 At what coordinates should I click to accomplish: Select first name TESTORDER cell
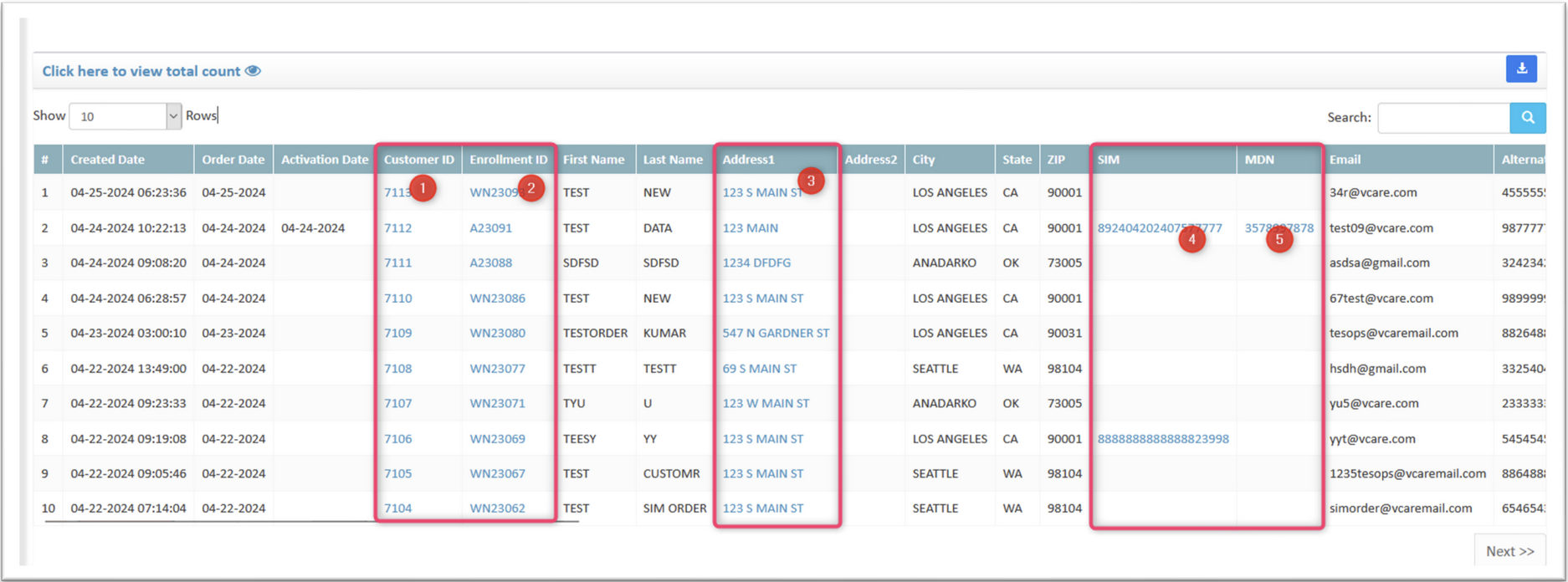point(595,333)
